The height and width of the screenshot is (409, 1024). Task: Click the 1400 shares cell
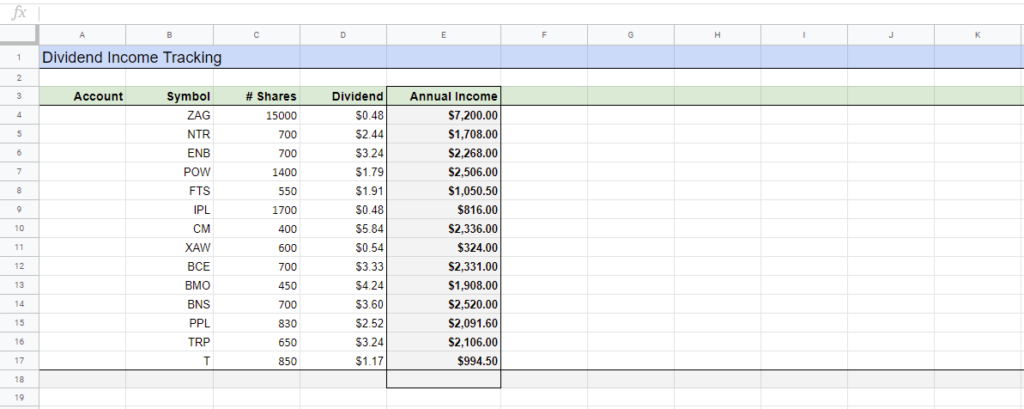[257, 172]
